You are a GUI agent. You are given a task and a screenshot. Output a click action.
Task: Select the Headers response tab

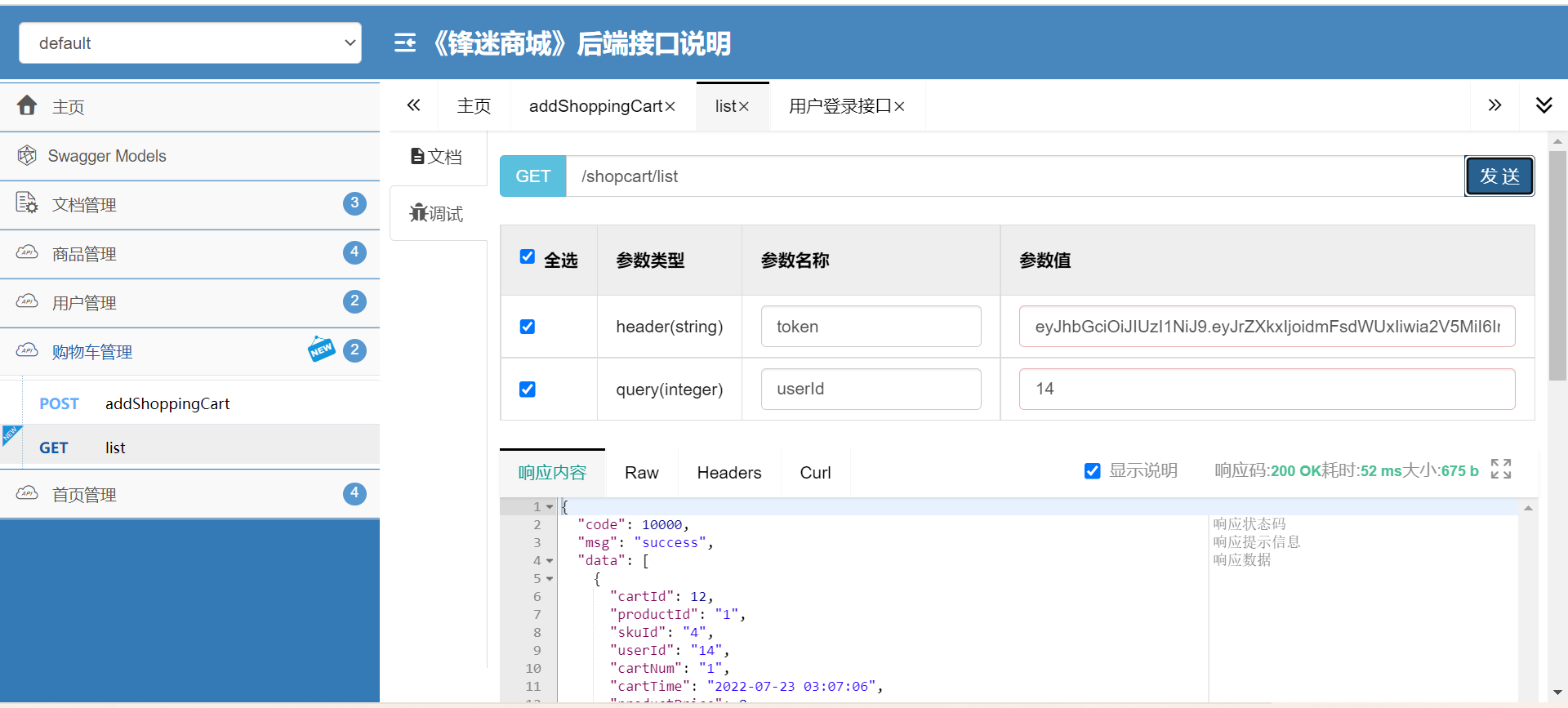[x=729, y=472]
